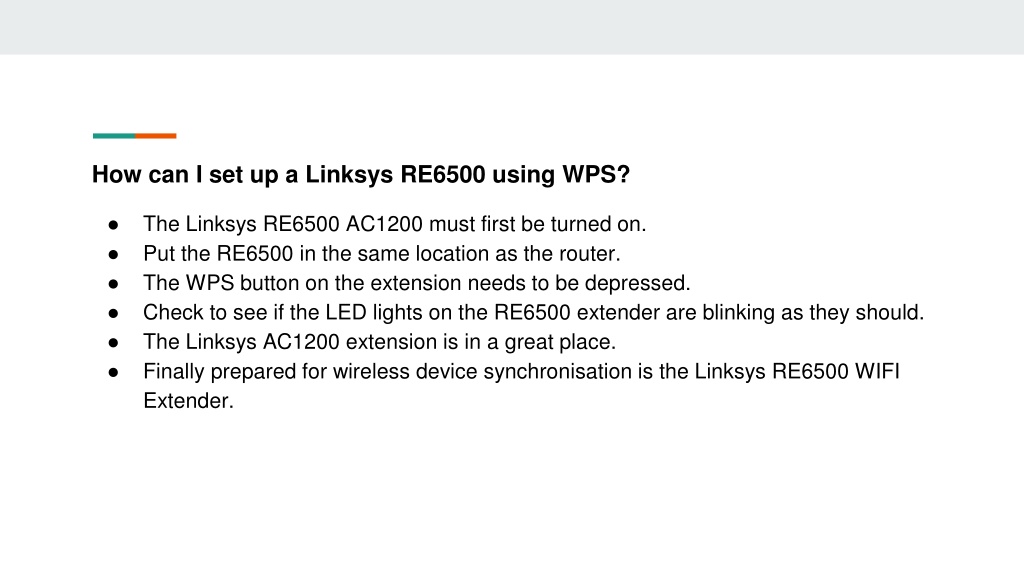Click the heading about setting up Linksys RE6500
This screenshot has height=576, width=1024.
[x=360, y=174]
